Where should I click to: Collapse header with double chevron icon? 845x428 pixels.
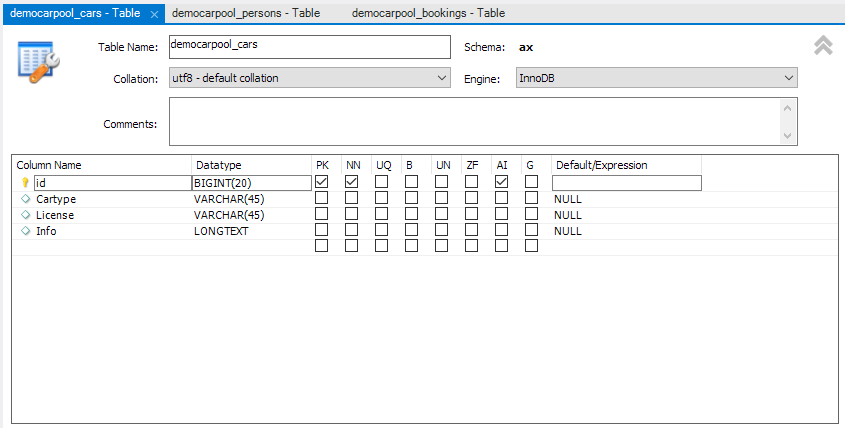(x=823, y=46)
